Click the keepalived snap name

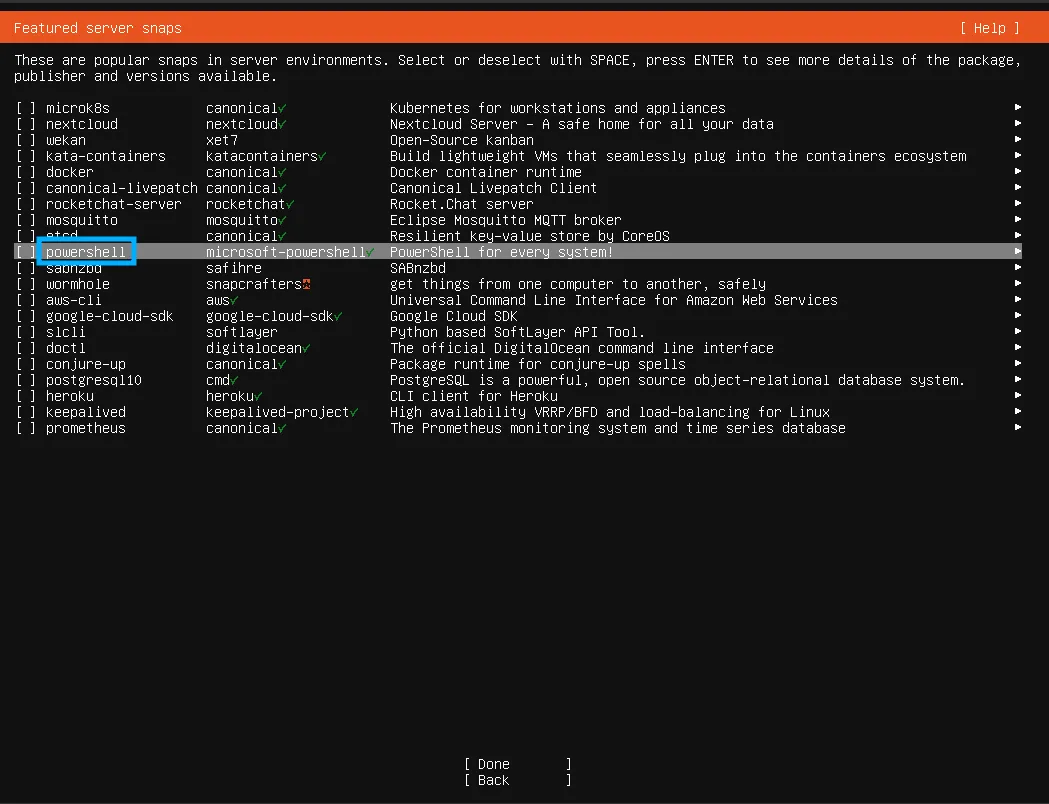(86, 413)
